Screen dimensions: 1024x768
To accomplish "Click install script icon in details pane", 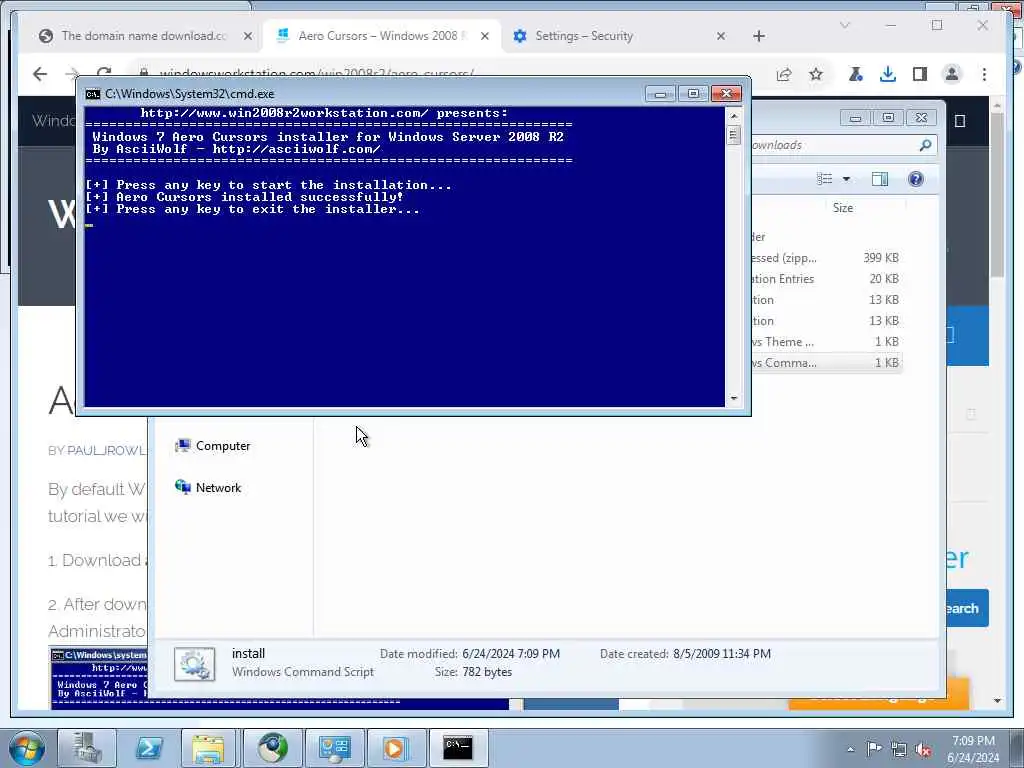I will (195, 664).
